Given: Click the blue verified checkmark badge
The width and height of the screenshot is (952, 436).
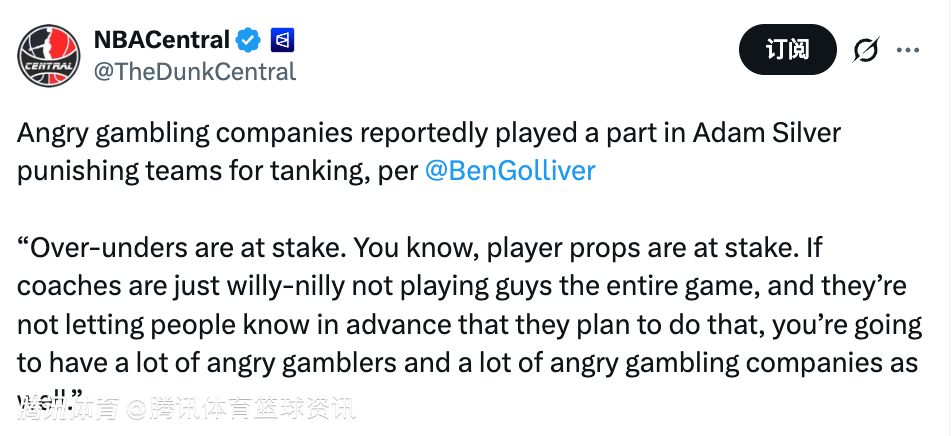Looking at the screenshot, I should 248,41.
